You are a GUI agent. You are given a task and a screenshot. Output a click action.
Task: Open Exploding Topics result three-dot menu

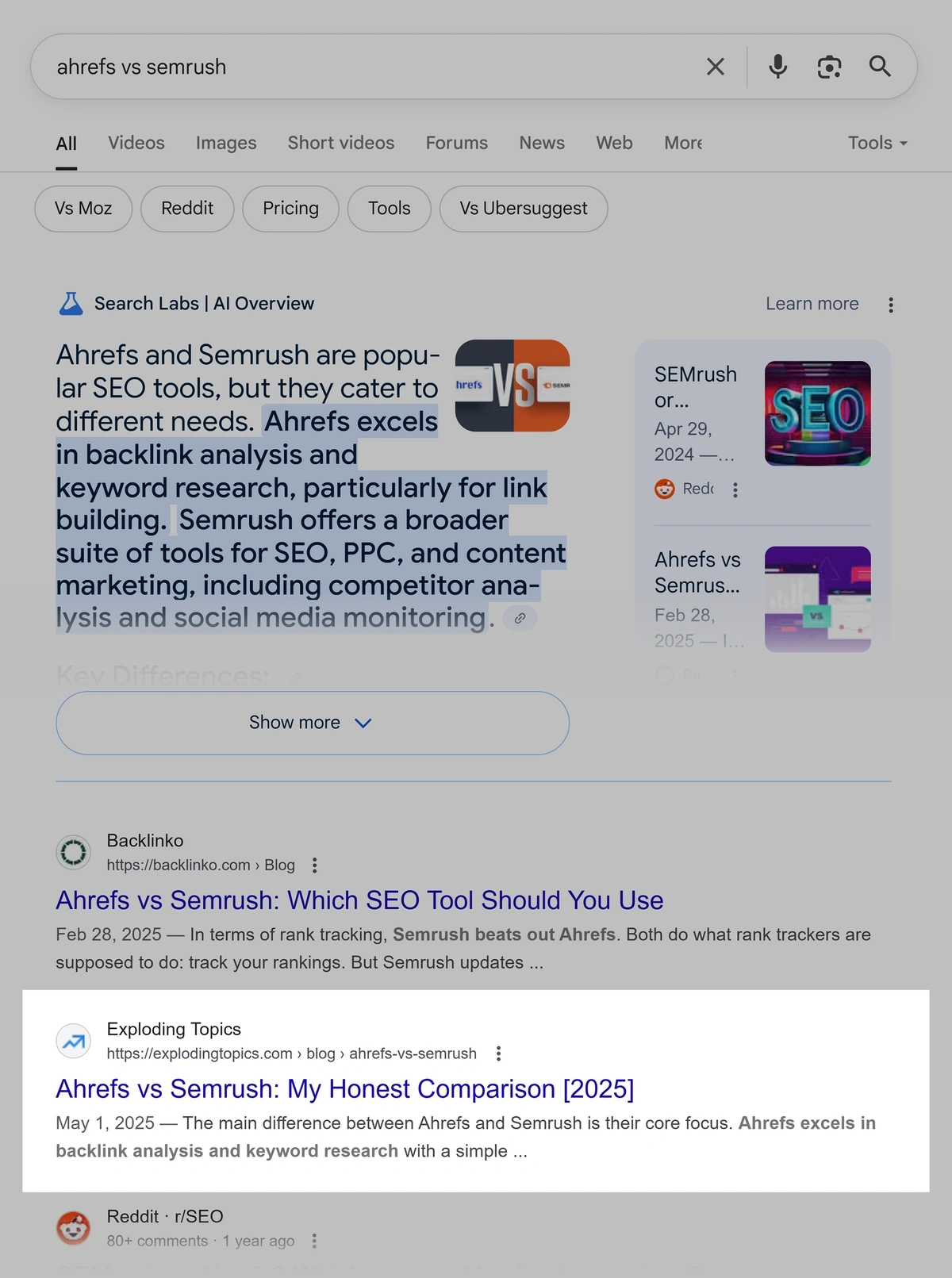coord(498,1053)
